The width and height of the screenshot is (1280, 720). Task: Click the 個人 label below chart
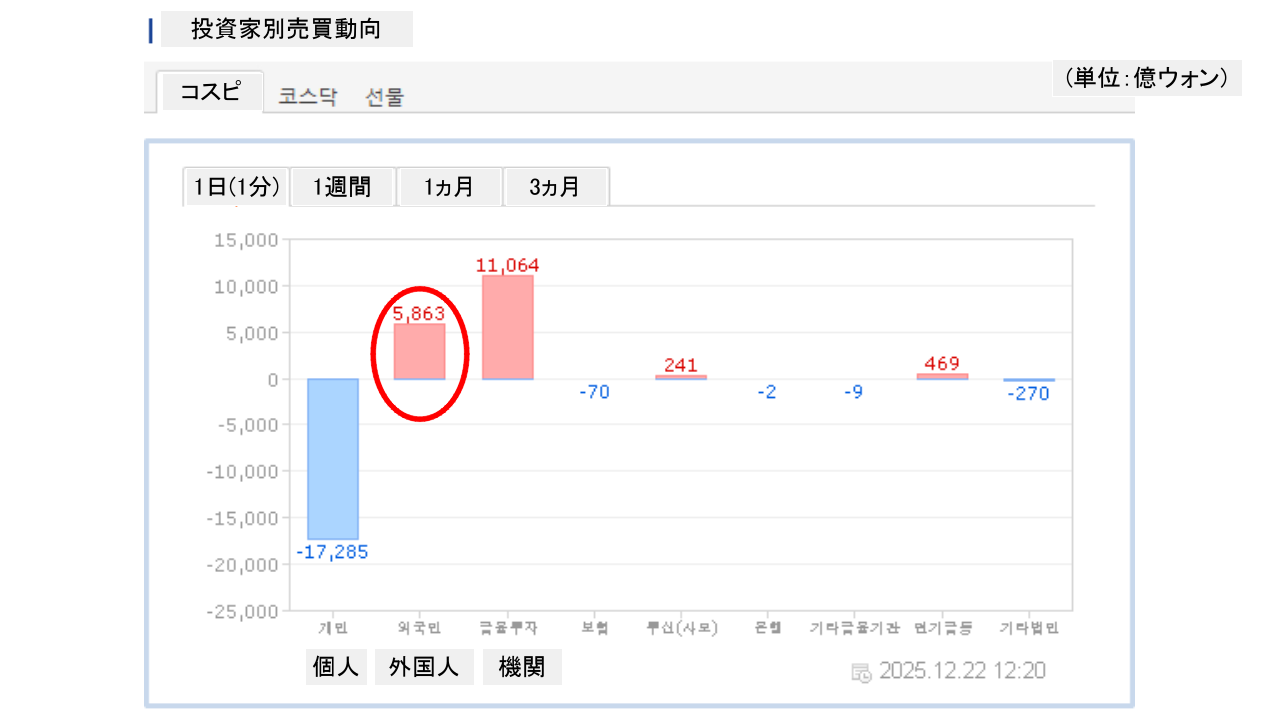336,667
